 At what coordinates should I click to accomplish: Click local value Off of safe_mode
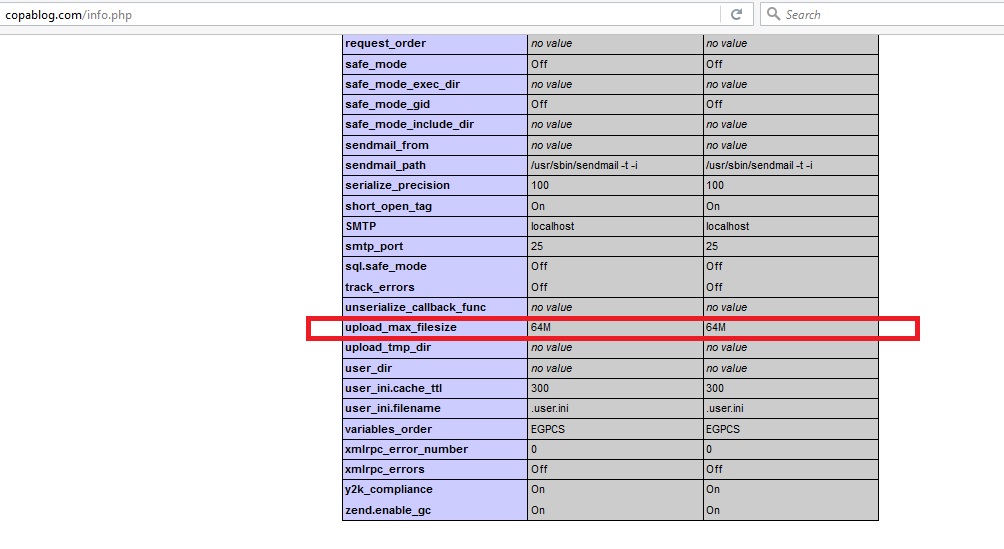(539, 64)
